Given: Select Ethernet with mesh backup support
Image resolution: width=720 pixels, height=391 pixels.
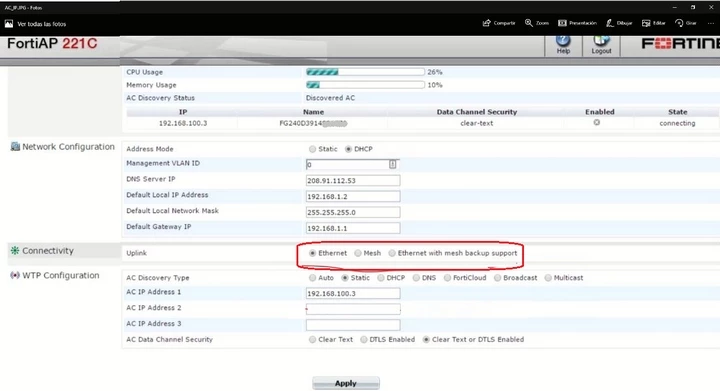Looking at the screenshot, I should (x=392, y=253).
